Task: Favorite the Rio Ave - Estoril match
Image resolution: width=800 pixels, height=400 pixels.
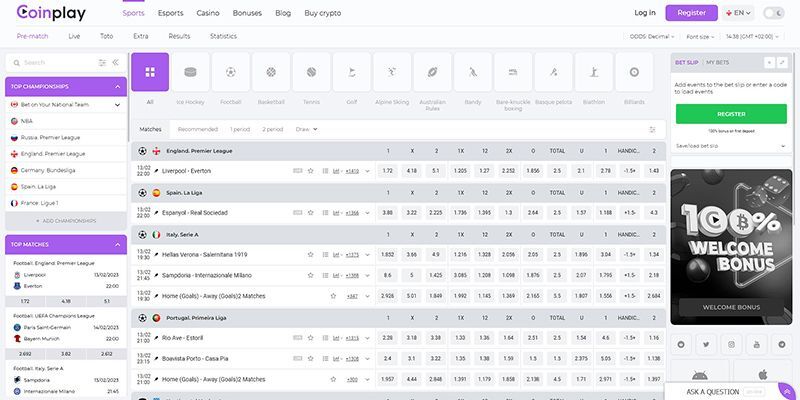Action: 310,338
